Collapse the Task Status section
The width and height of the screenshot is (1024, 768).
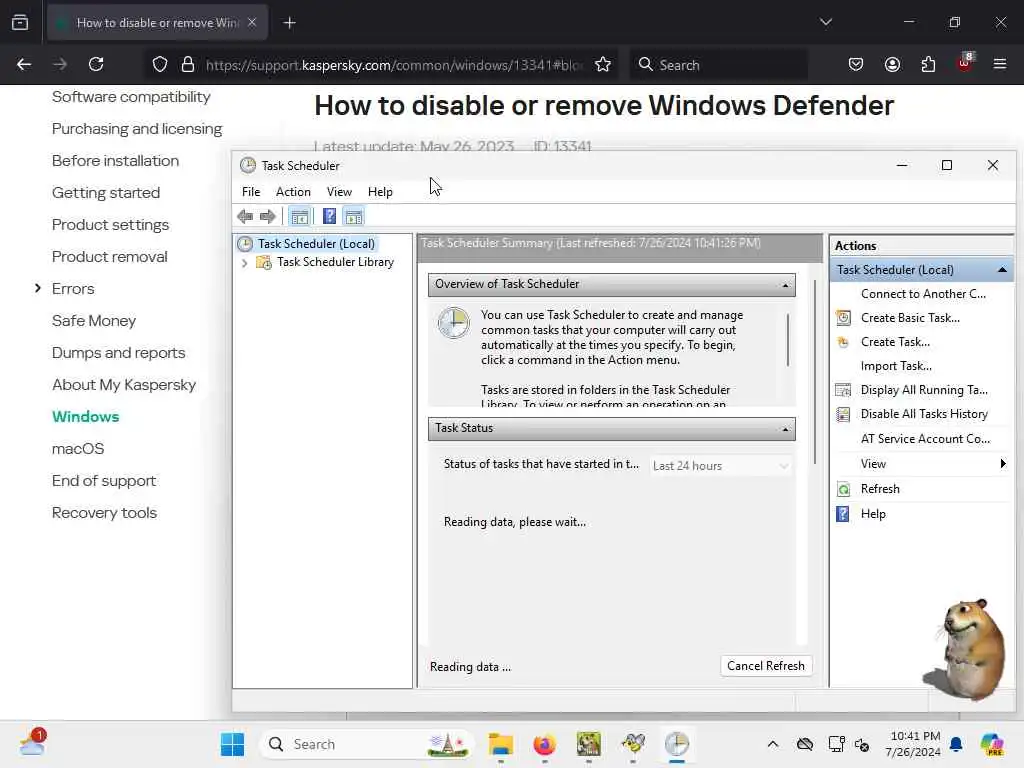(785, 429)
